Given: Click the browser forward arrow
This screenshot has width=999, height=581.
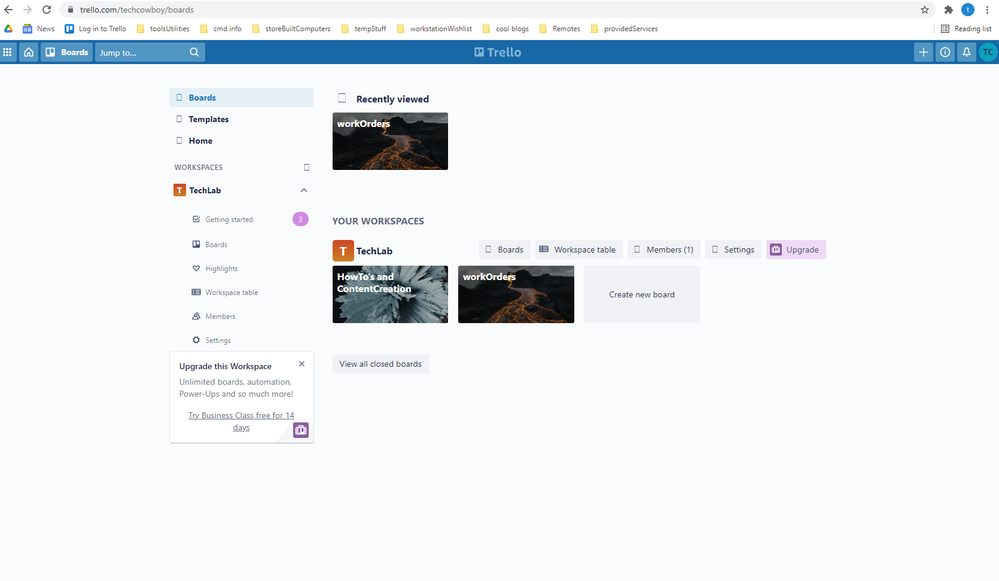Looking at the screenshot, I should tap(27, 10).
